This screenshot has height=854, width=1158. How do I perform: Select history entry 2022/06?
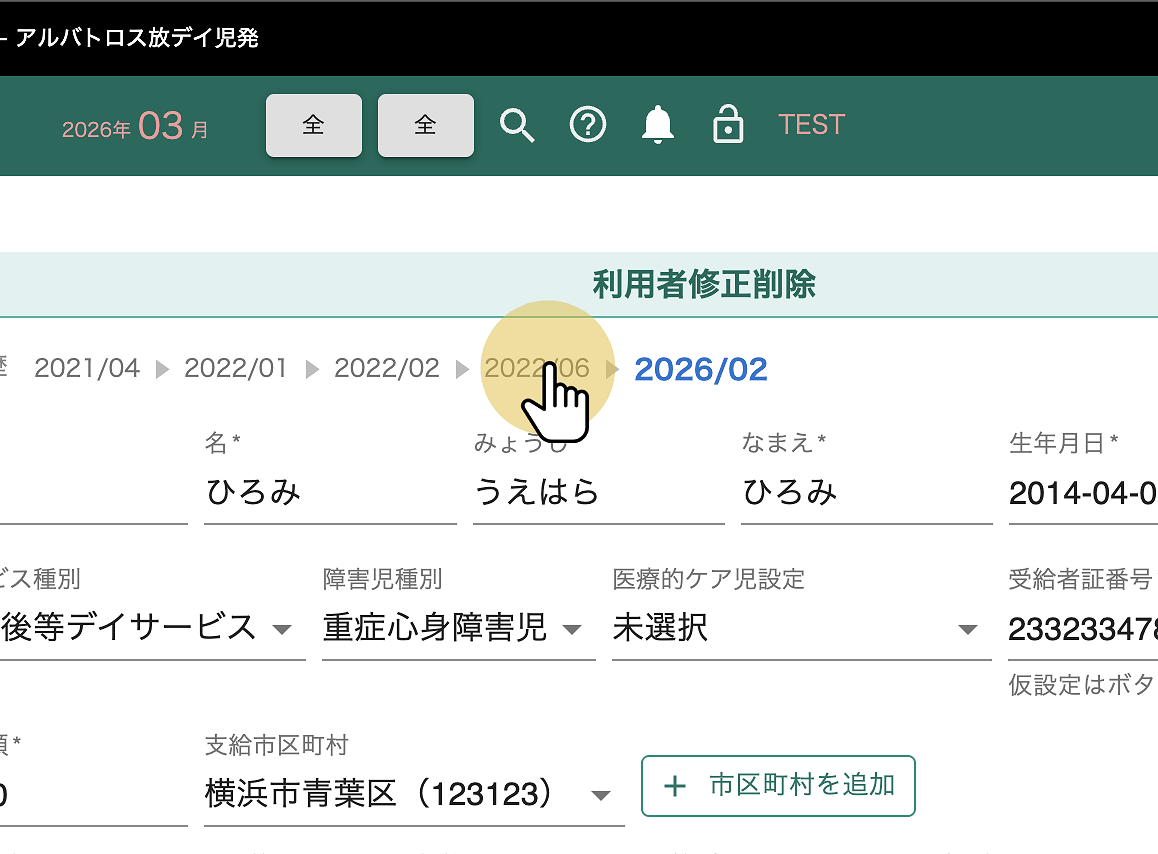537,369
